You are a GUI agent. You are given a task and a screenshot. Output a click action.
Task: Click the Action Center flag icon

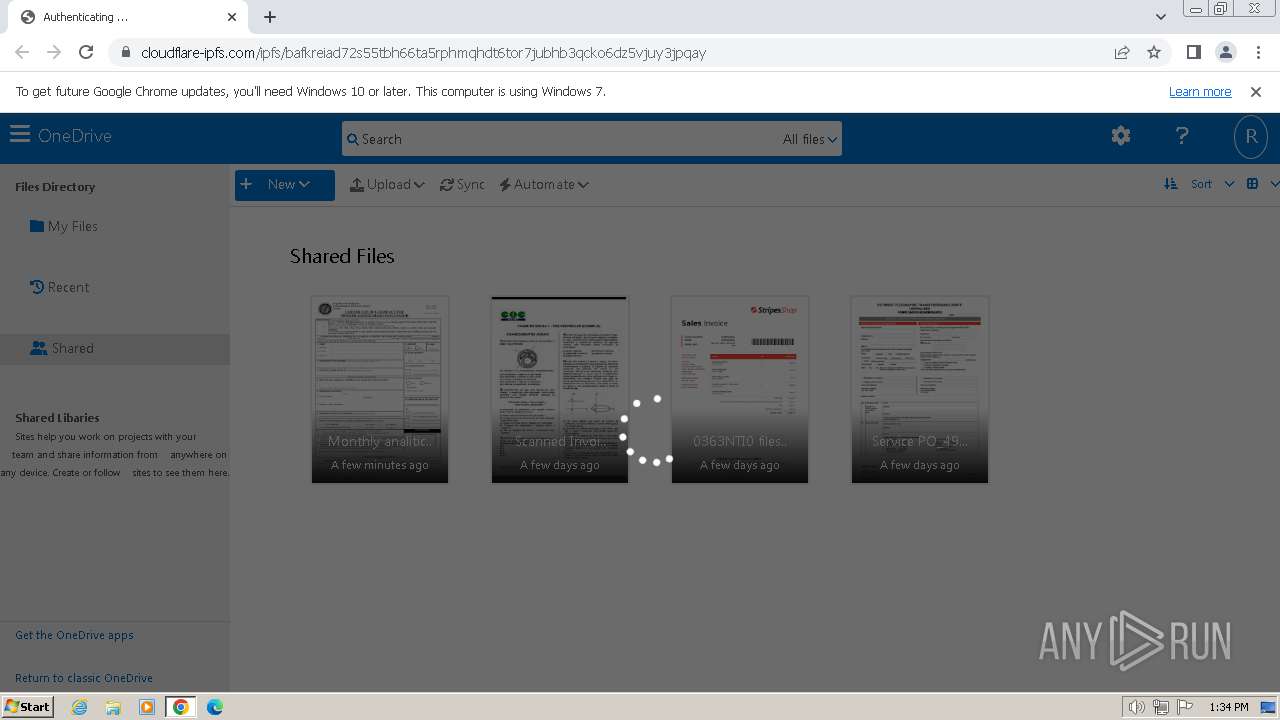coord(1185,707)
